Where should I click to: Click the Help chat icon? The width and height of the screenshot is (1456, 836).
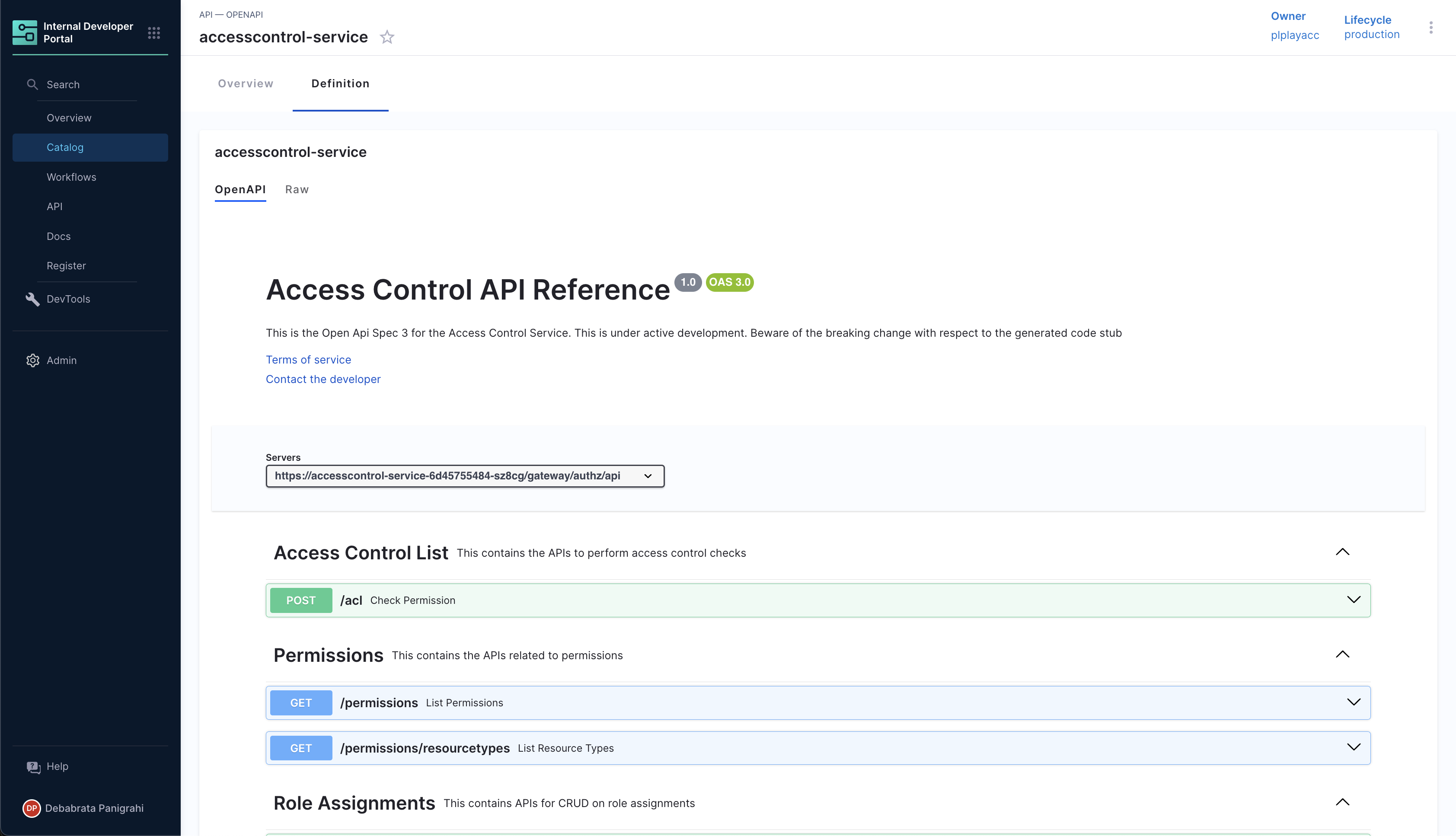click(33, 767)
